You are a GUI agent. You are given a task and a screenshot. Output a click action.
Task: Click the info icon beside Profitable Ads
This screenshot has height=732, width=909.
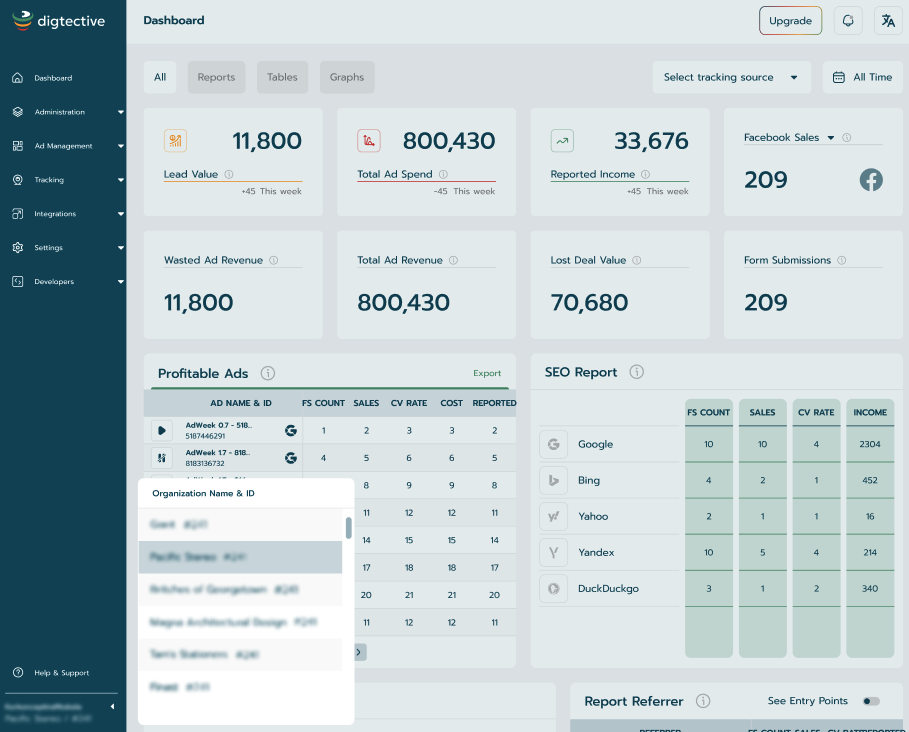pos(268,373)
